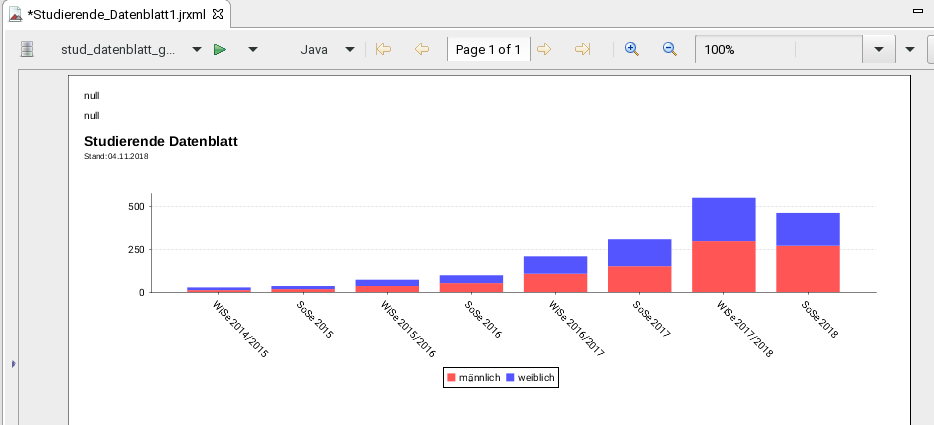Click the blue weiblich legend swatch
Screen dimensions: 934x425
pos(510,378)
